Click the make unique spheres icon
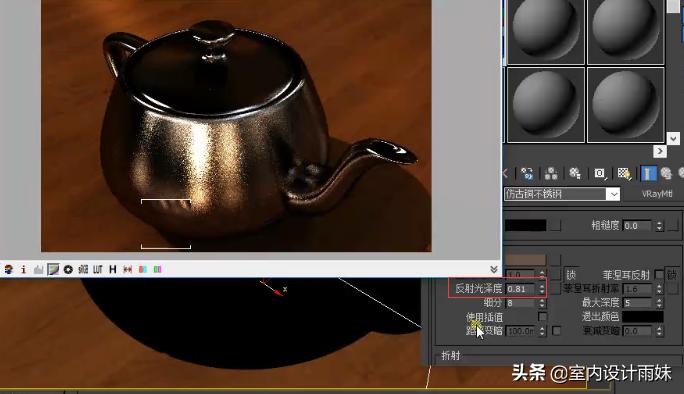 click(x=575, y=174)
